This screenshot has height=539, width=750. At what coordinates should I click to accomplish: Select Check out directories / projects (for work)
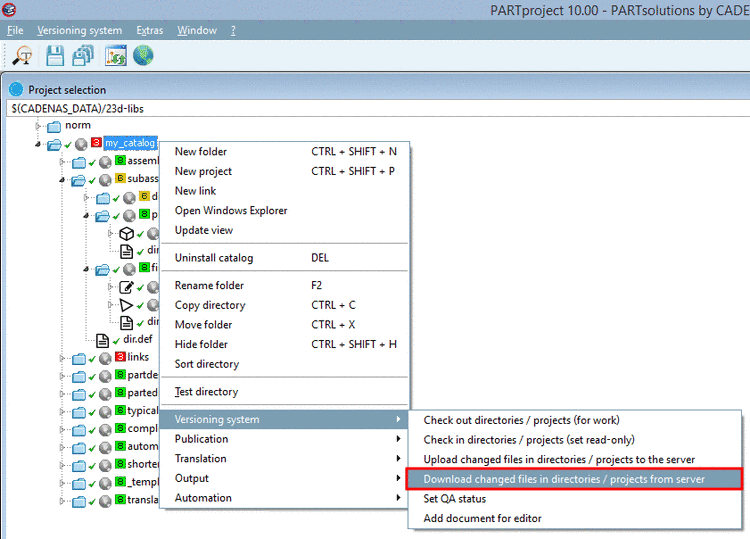(x=574, y=420)
